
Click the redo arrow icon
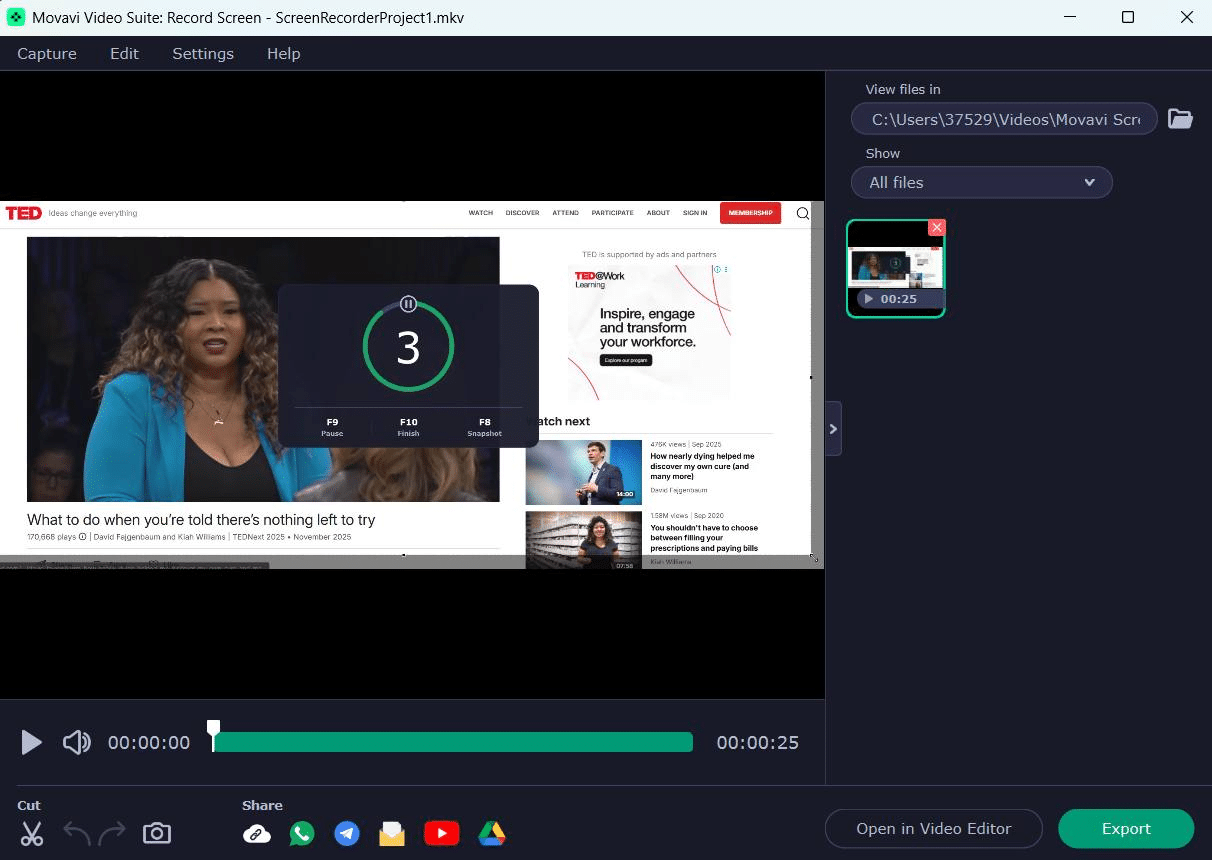point(112,833)
